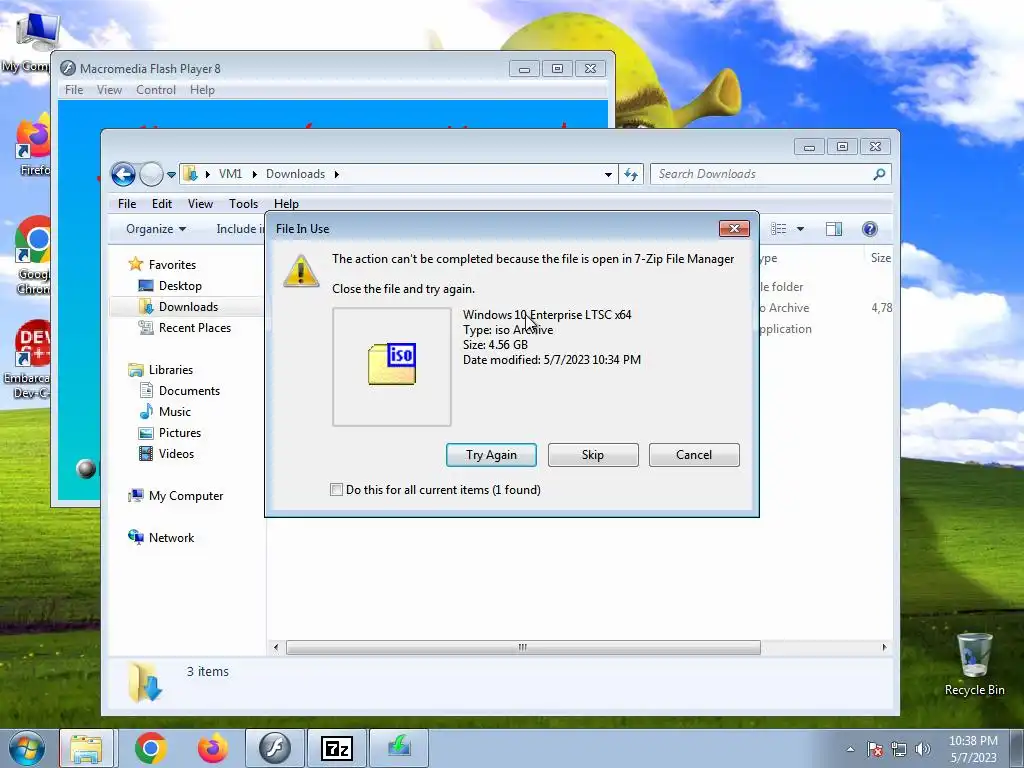The height and width of the screenshot is (768, 1024).
Task: Click the Action Center flag tray icon
Action: pyautogui.click(x=875, y=749)
